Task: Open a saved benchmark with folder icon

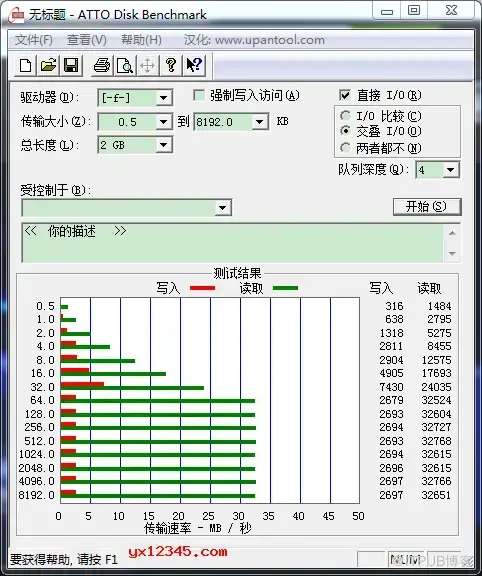Action: tap(48, 65)
